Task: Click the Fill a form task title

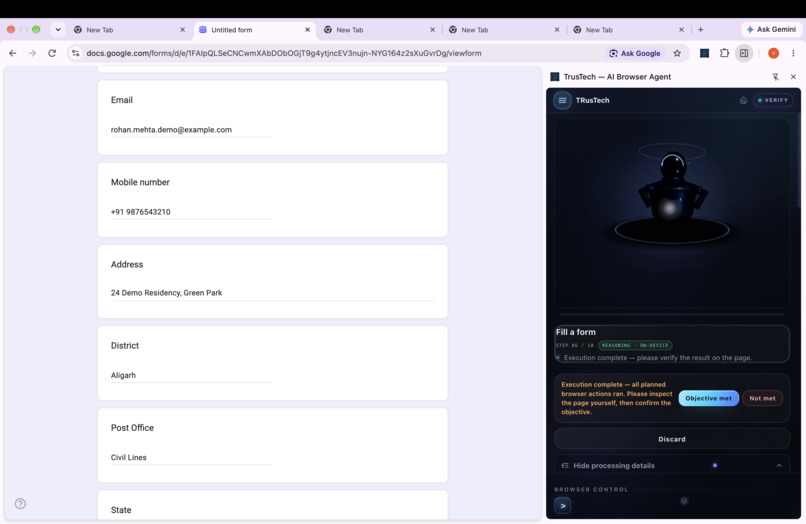Action: coord(576,332)
